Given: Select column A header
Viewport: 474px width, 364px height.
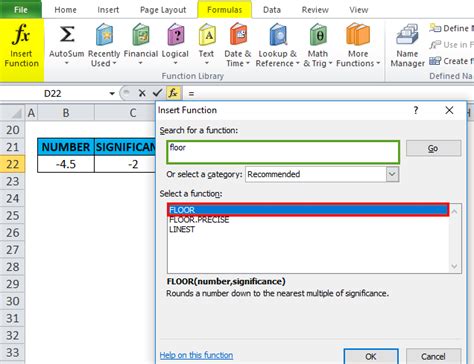Looking at the screenshot, I should pyautogui.click(x=31, y=113).
